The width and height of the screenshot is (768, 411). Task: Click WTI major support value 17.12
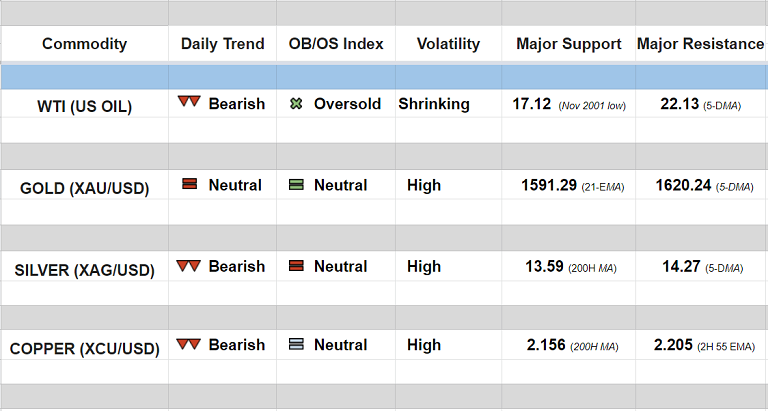point(533,104)
